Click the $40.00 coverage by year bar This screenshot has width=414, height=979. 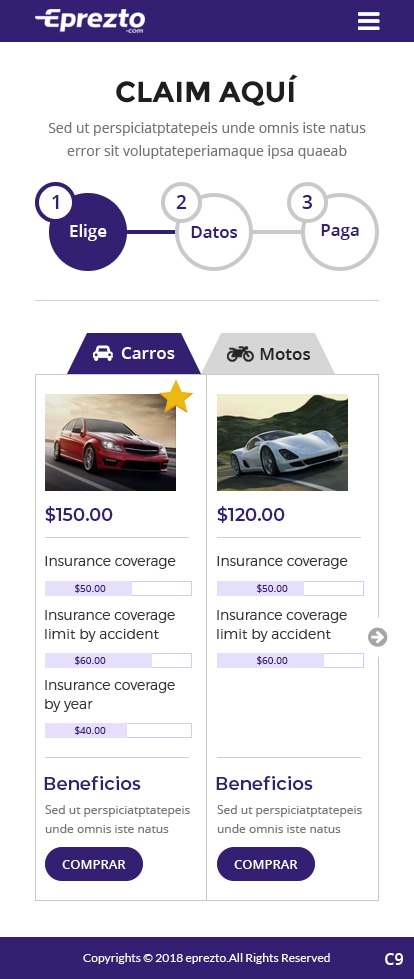pyautogui.click(x=118, y=731)
